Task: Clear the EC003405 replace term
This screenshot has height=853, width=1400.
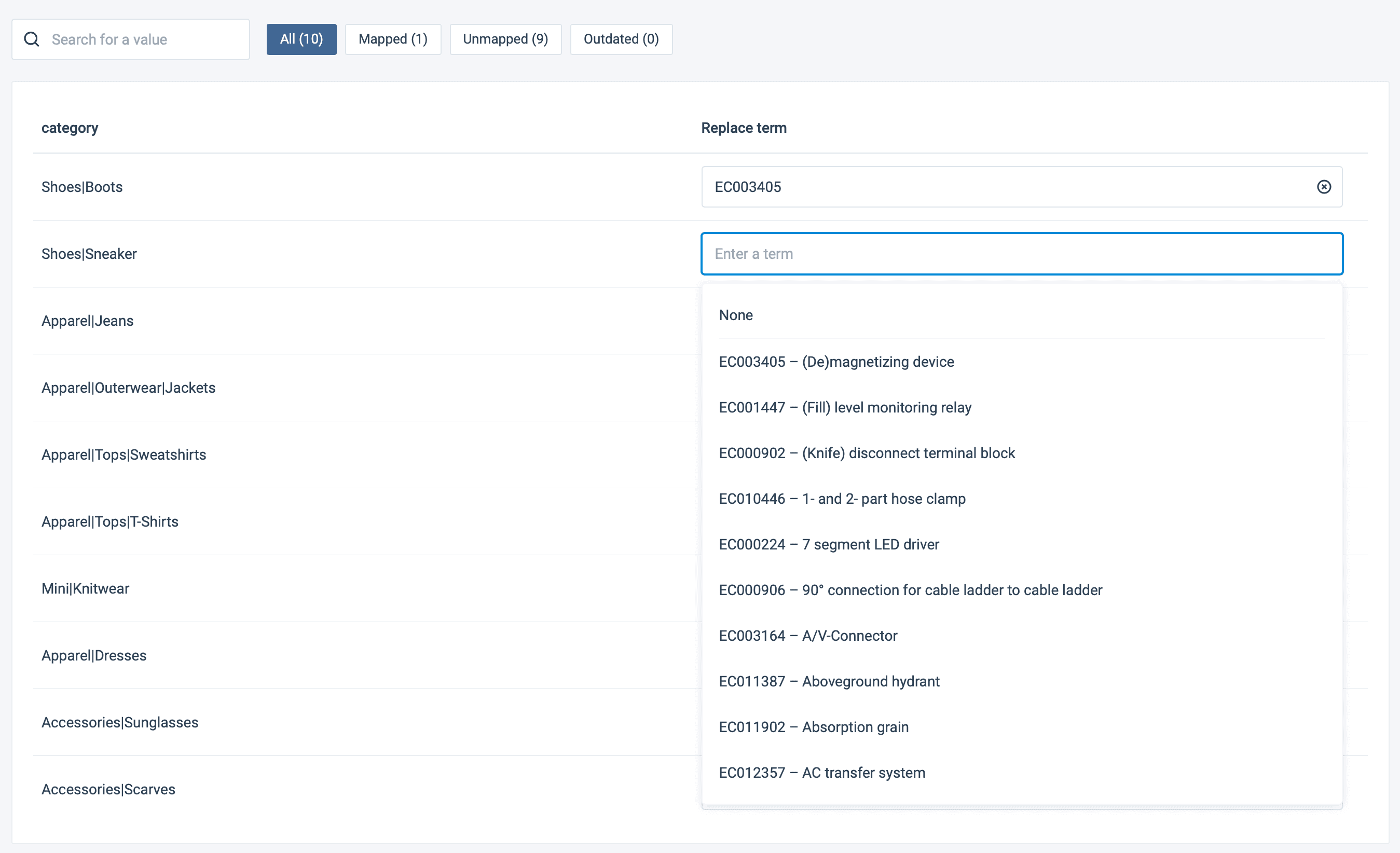Action: [x=1323, y=187]
